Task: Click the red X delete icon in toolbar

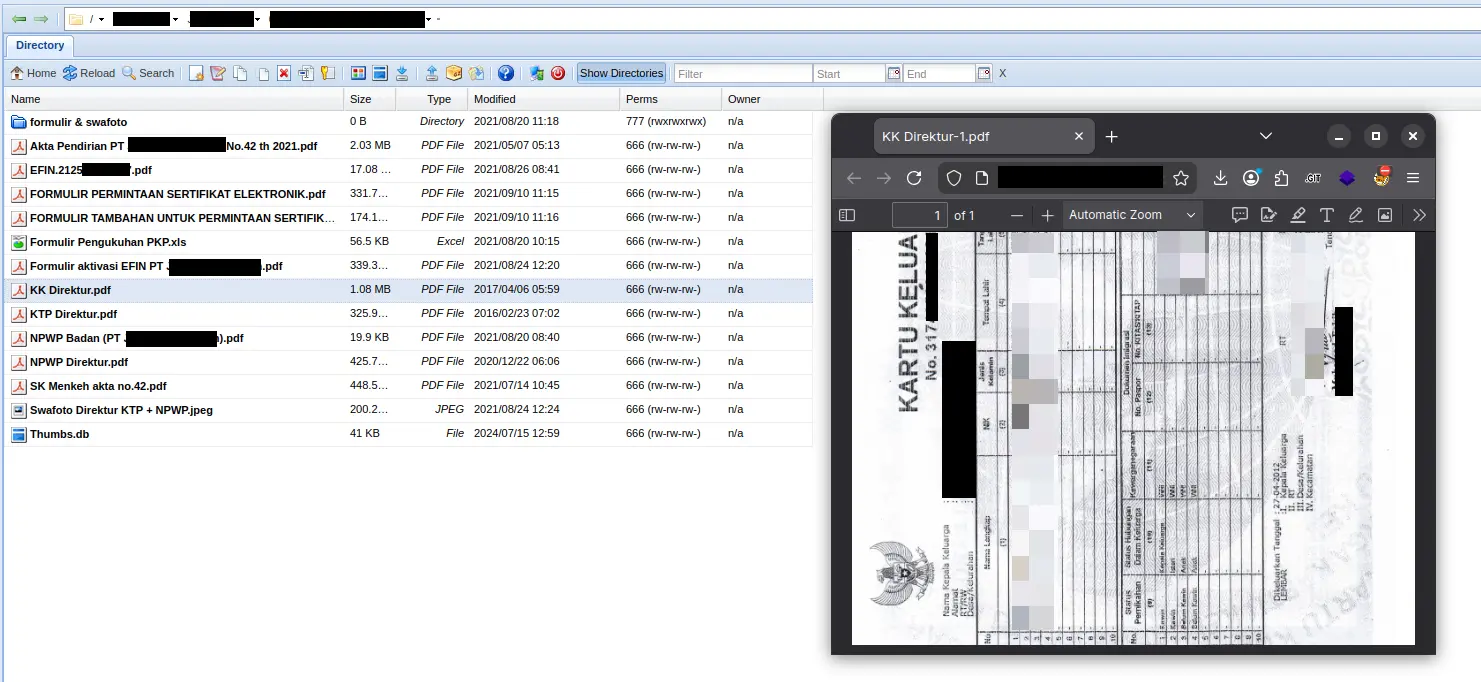Action: click(284, 73)
